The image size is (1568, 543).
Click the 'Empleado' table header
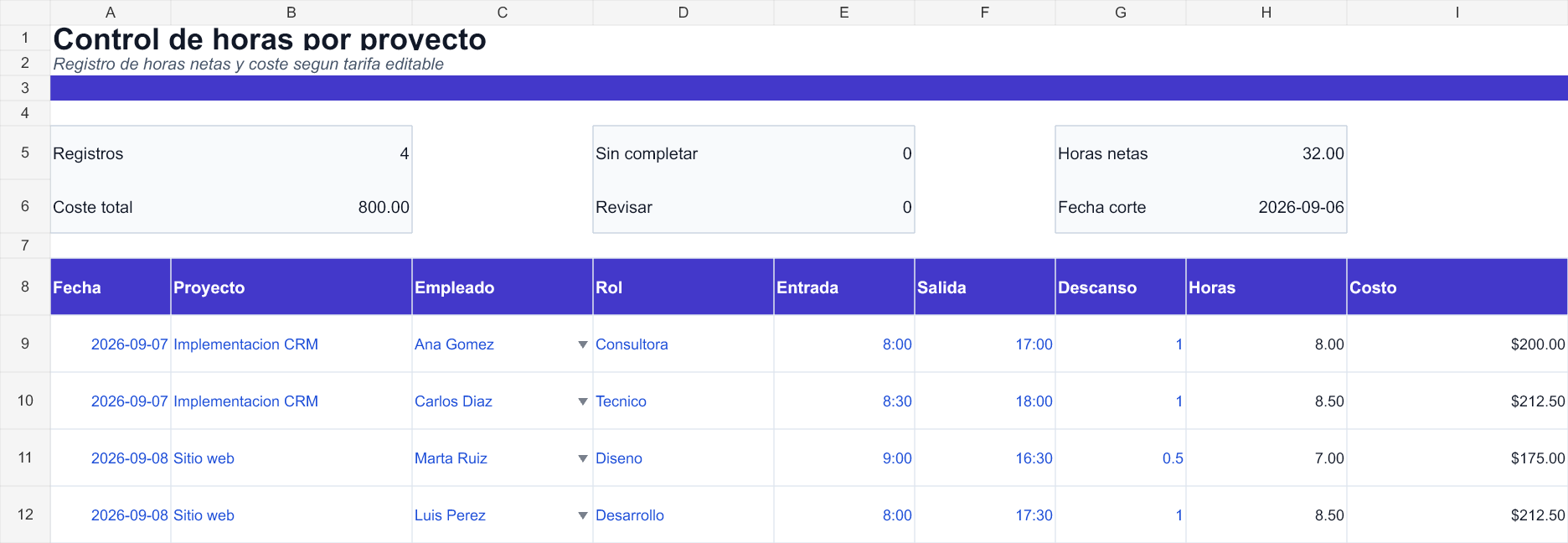[503, 287]
